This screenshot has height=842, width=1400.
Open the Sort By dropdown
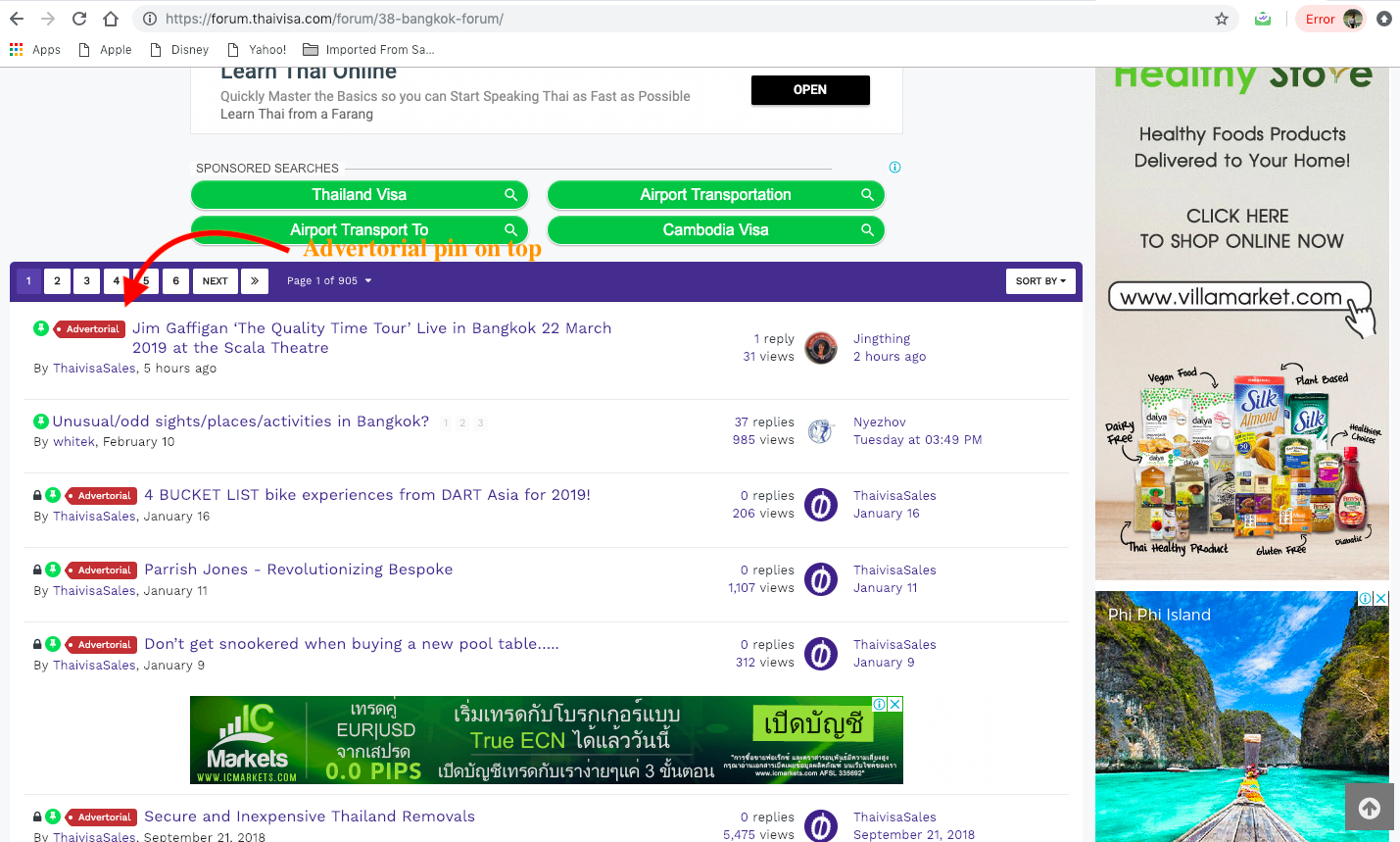point(1040,281)
